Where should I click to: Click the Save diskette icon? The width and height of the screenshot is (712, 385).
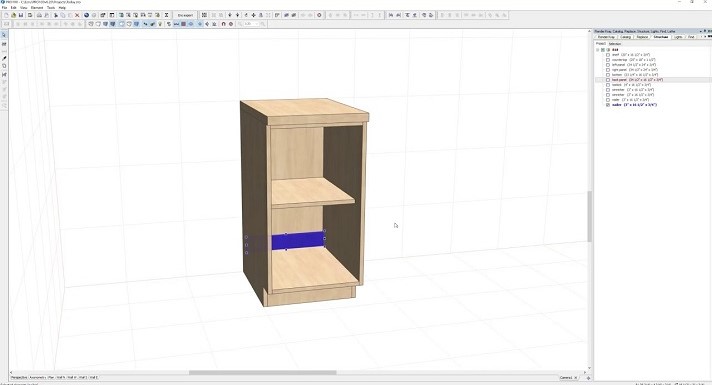[x=21, y=15]
